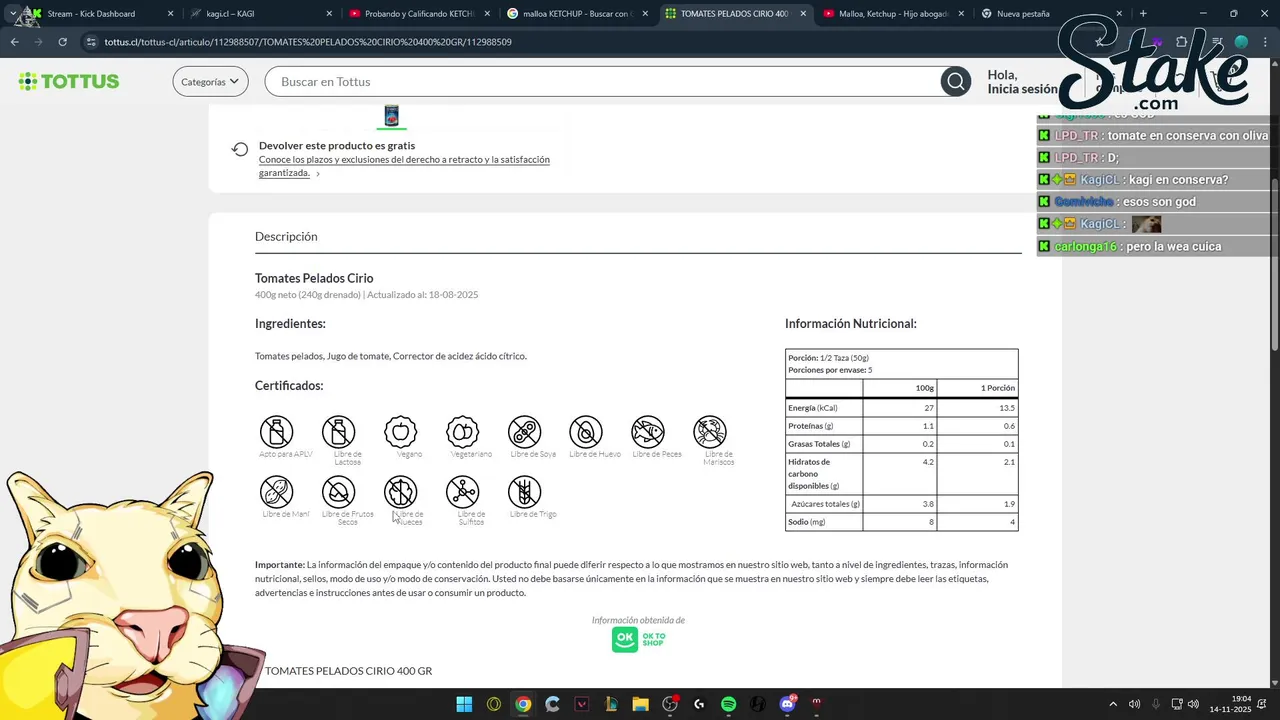Image resolution: width=1280 pixels, height=720 pixels.
Task: Open the Categorías dropdown
Action: (x=210, y=82)
